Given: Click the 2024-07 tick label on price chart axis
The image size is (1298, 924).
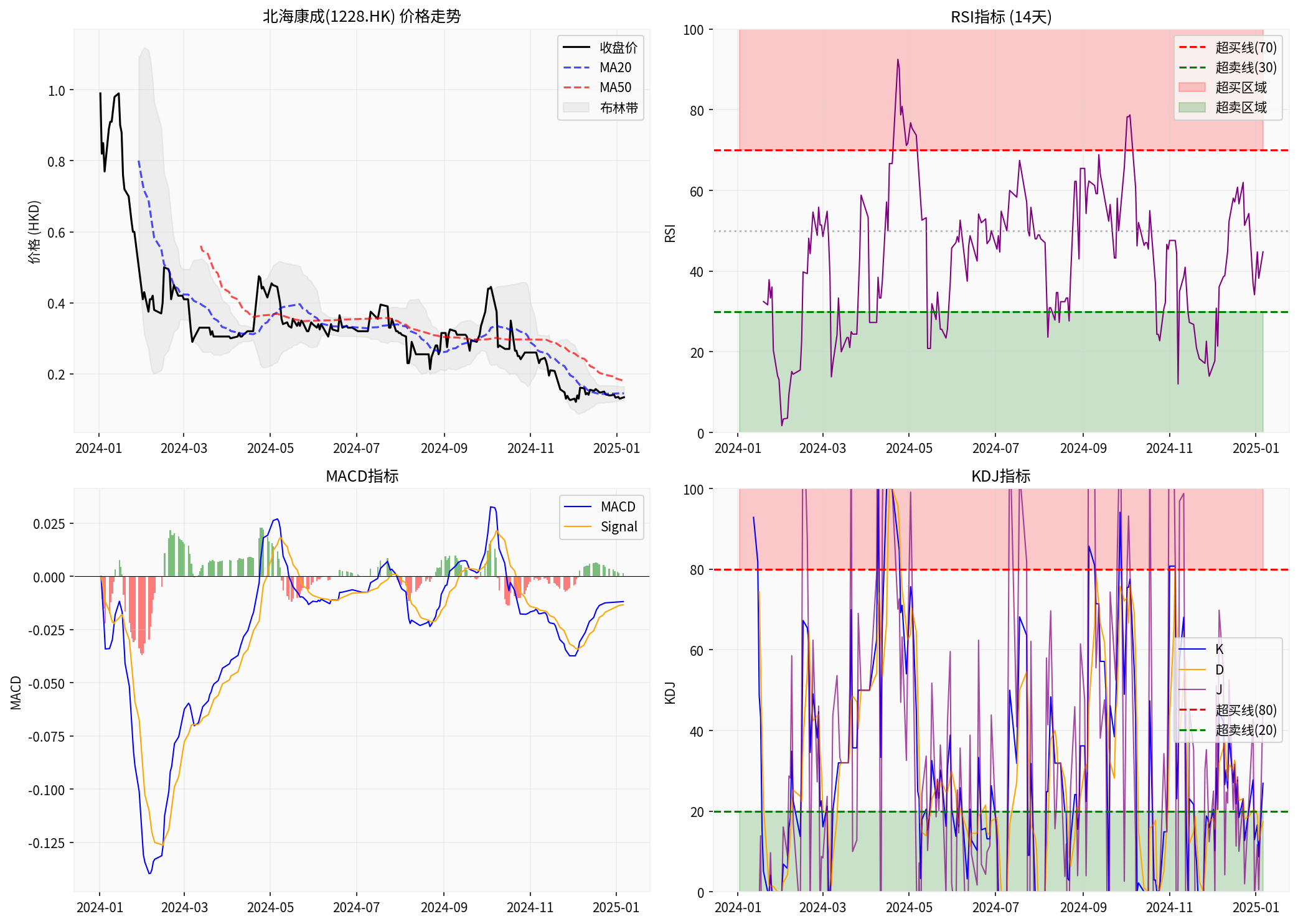Looking at the screenshot, I should (x=355, y=447).
